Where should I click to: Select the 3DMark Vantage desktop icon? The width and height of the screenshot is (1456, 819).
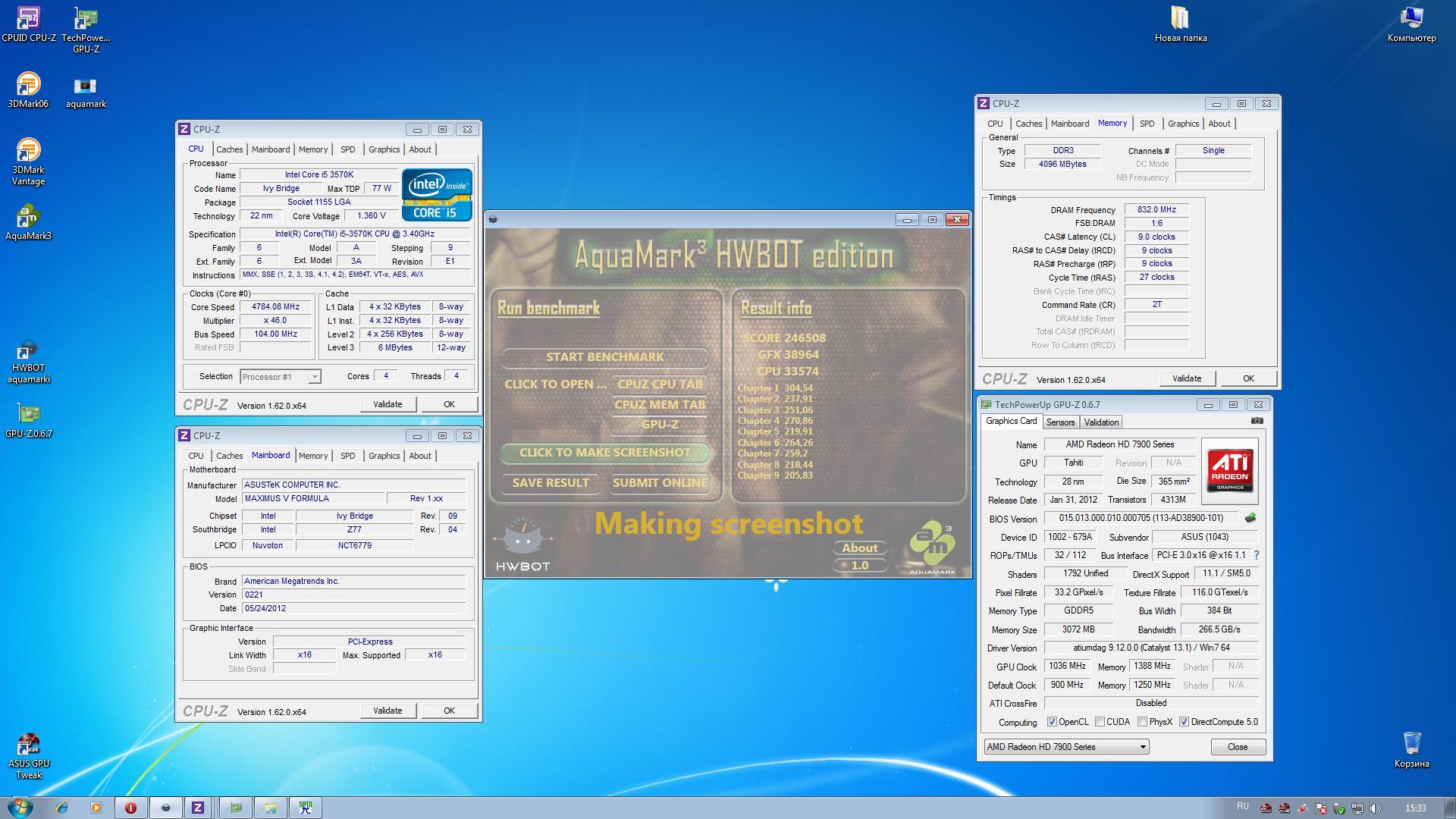click(x=28, y=161)
